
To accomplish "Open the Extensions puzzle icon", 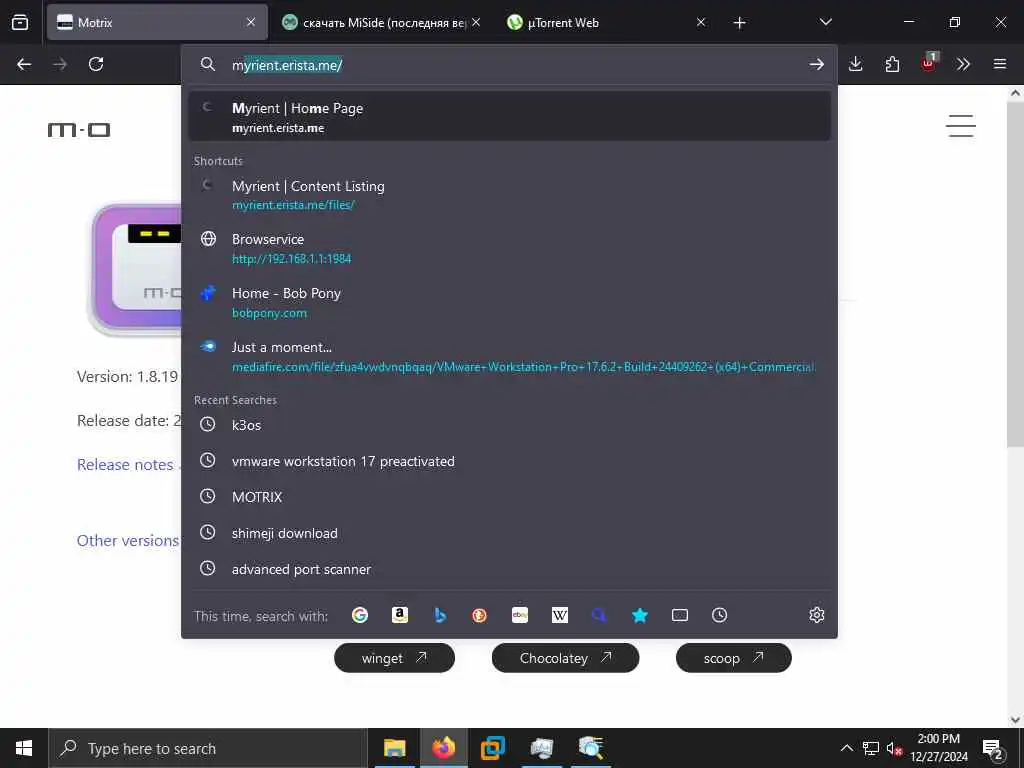I will coord(892,64).
